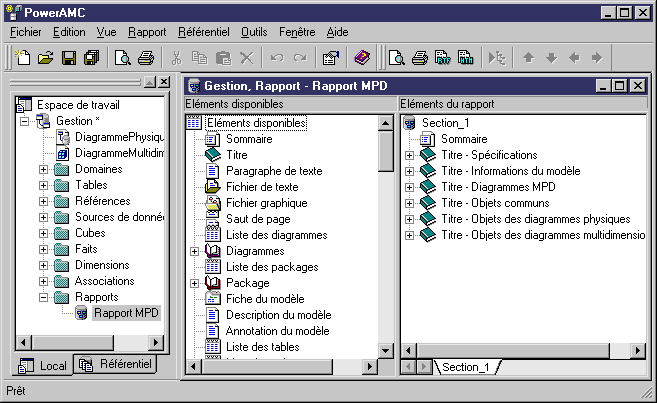The image size is (657, 403).
Task: Expand Package in available elements
Action: point(194,284)
